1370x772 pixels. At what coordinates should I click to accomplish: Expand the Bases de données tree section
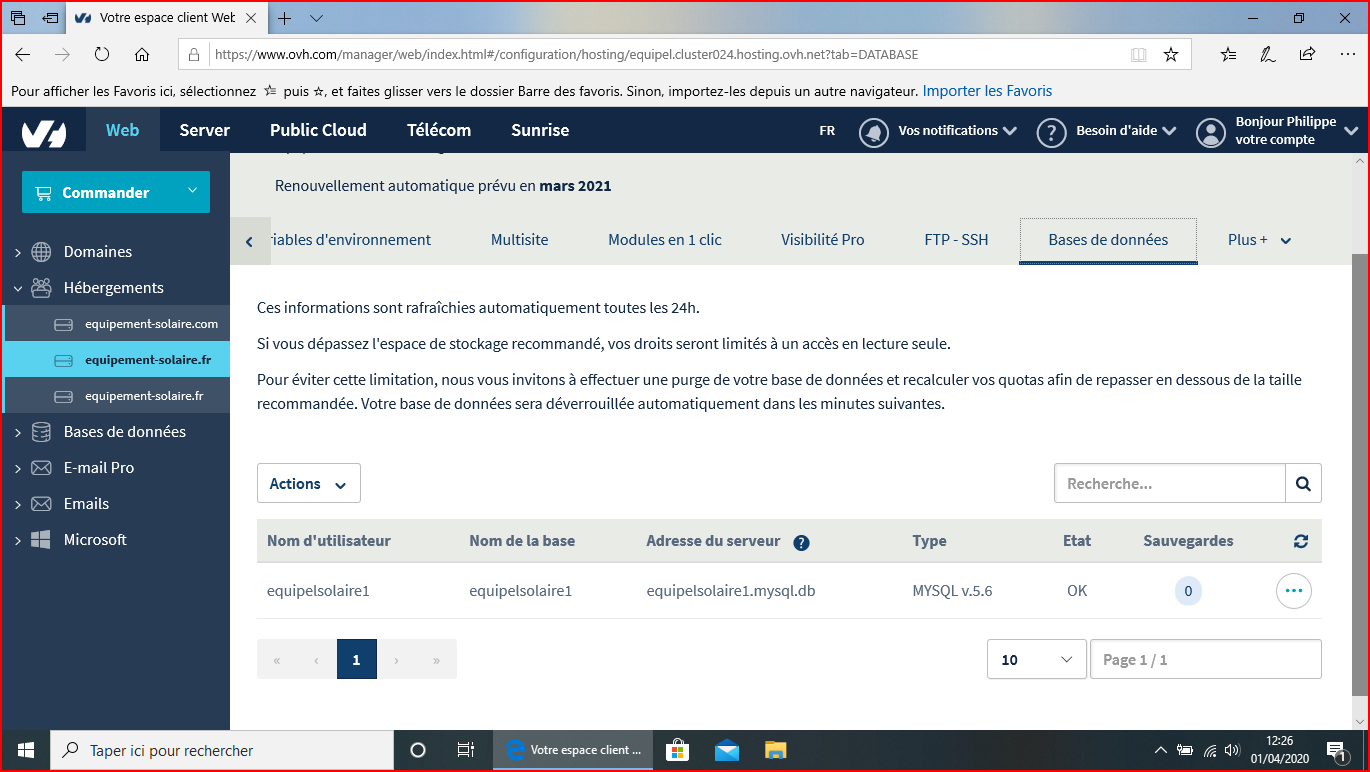coord(18,433)
